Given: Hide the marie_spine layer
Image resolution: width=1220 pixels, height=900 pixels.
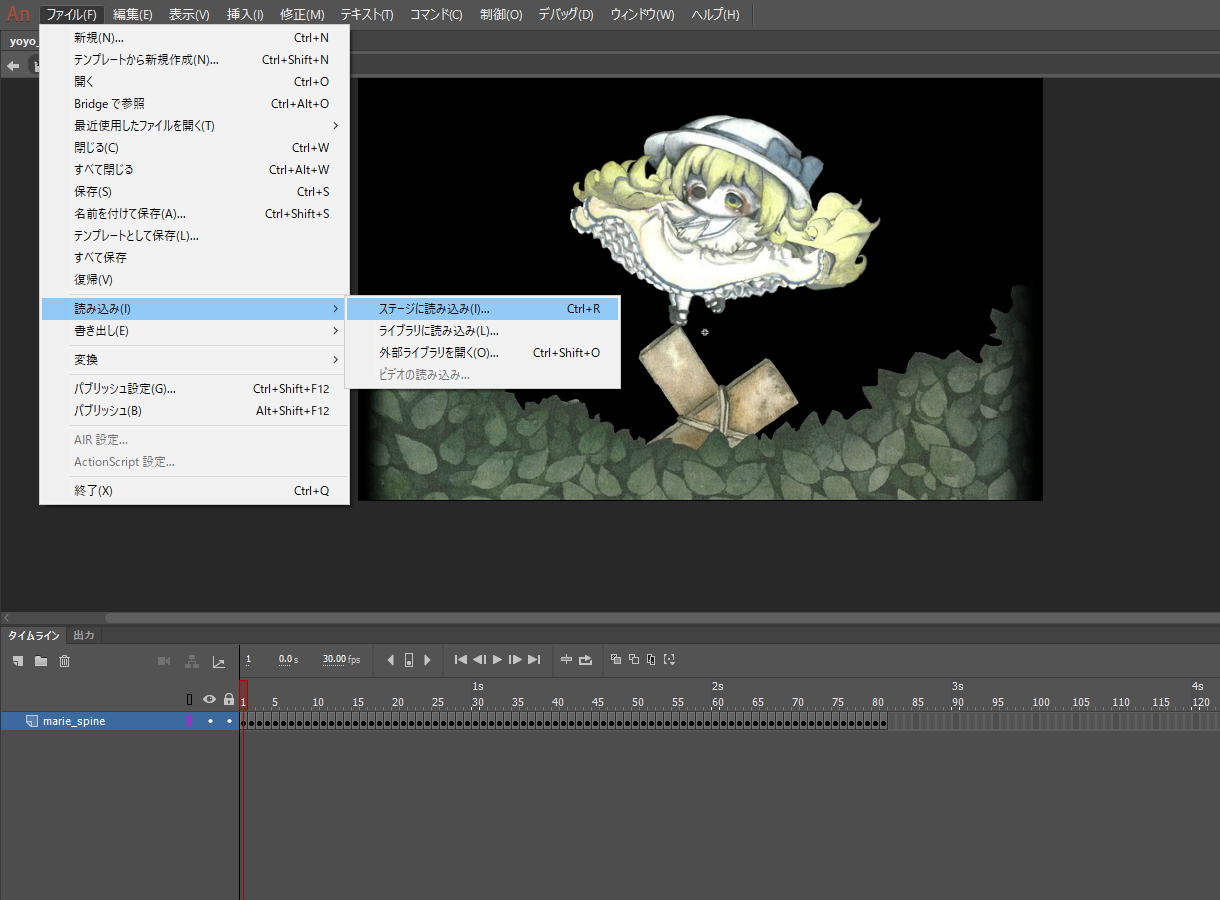Looking at the screenshot, I should tap(210, 721).
